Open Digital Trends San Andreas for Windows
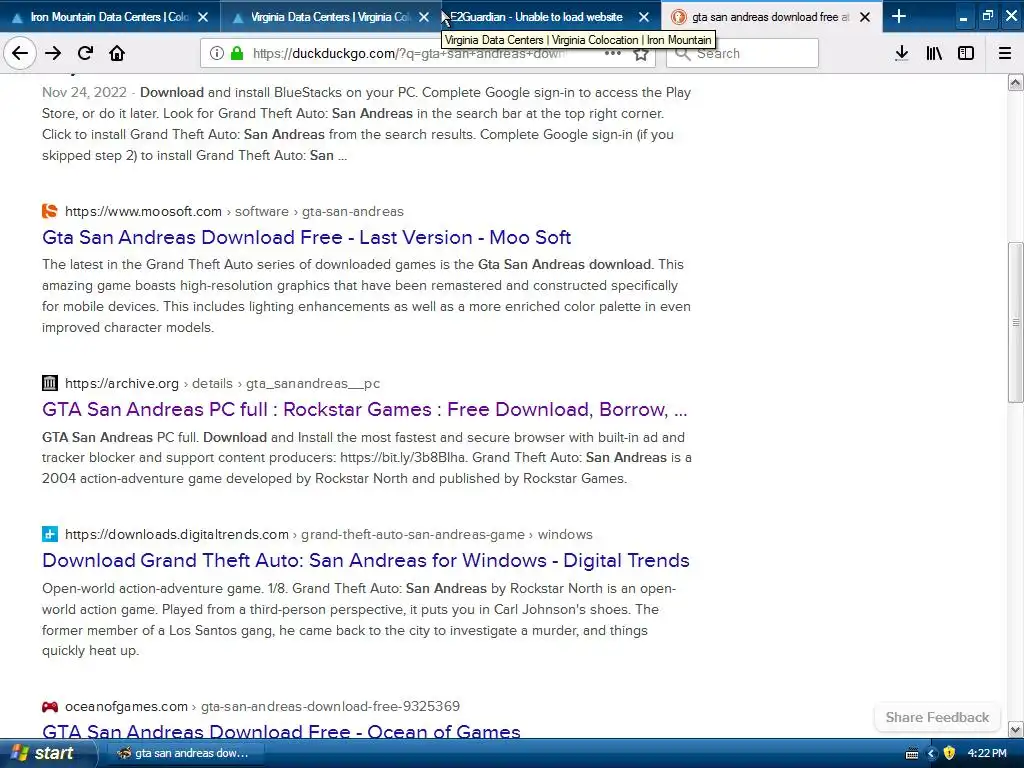 [x=366, y=560]
